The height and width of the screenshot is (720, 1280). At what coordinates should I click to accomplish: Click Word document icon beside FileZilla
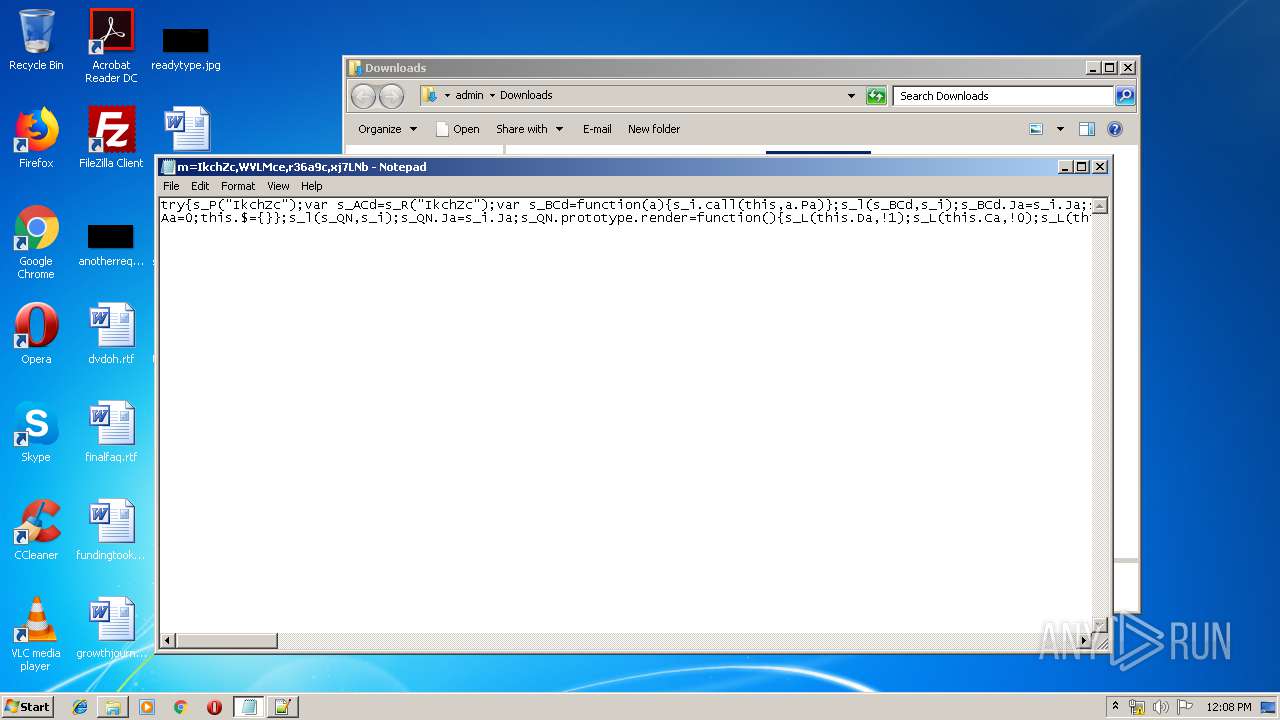[x=186, y=130]
